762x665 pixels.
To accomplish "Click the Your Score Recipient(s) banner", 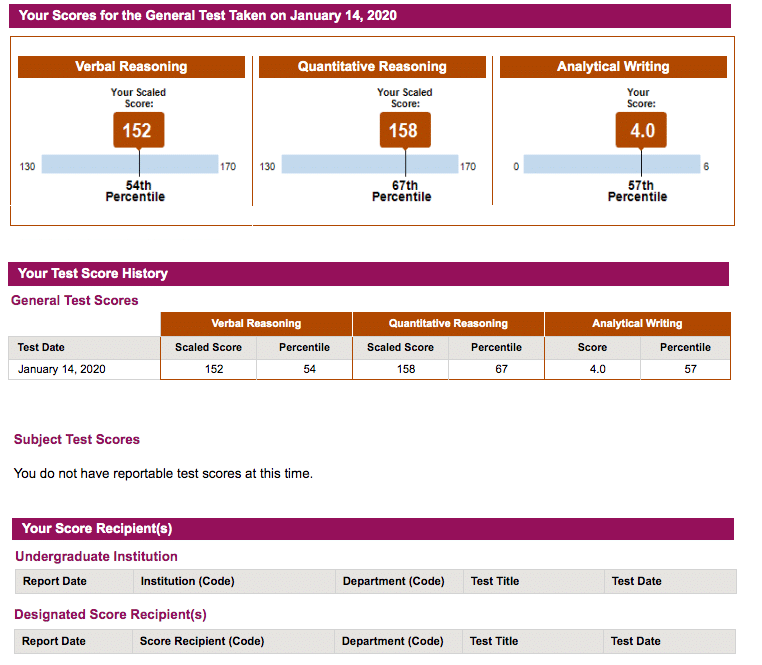I will [373, 529].
